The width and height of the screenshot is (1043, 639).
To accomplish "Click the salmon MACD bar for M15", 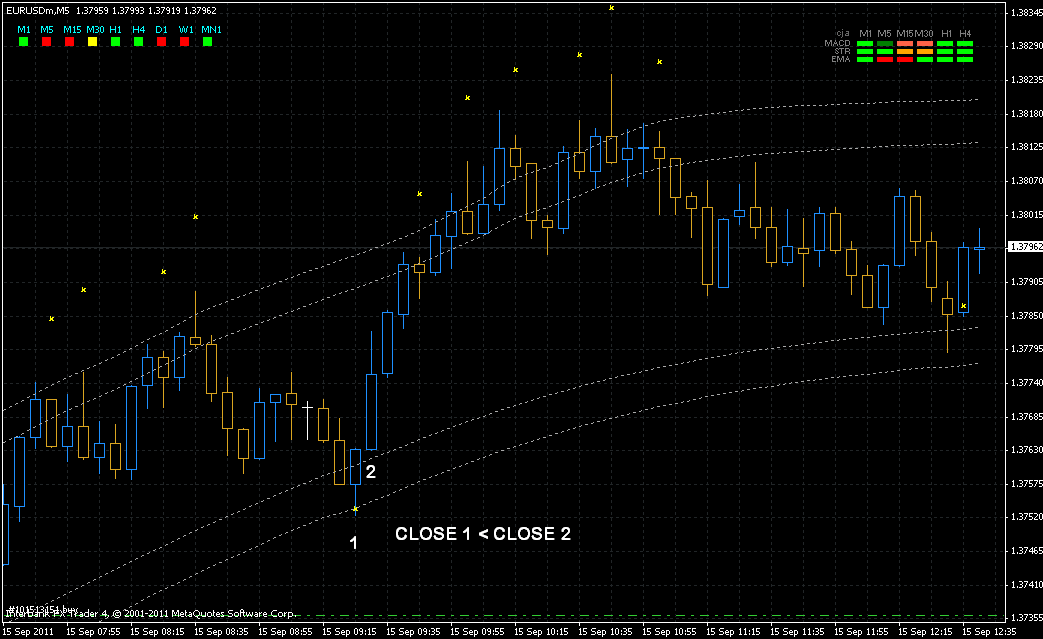I will point(905,43).
